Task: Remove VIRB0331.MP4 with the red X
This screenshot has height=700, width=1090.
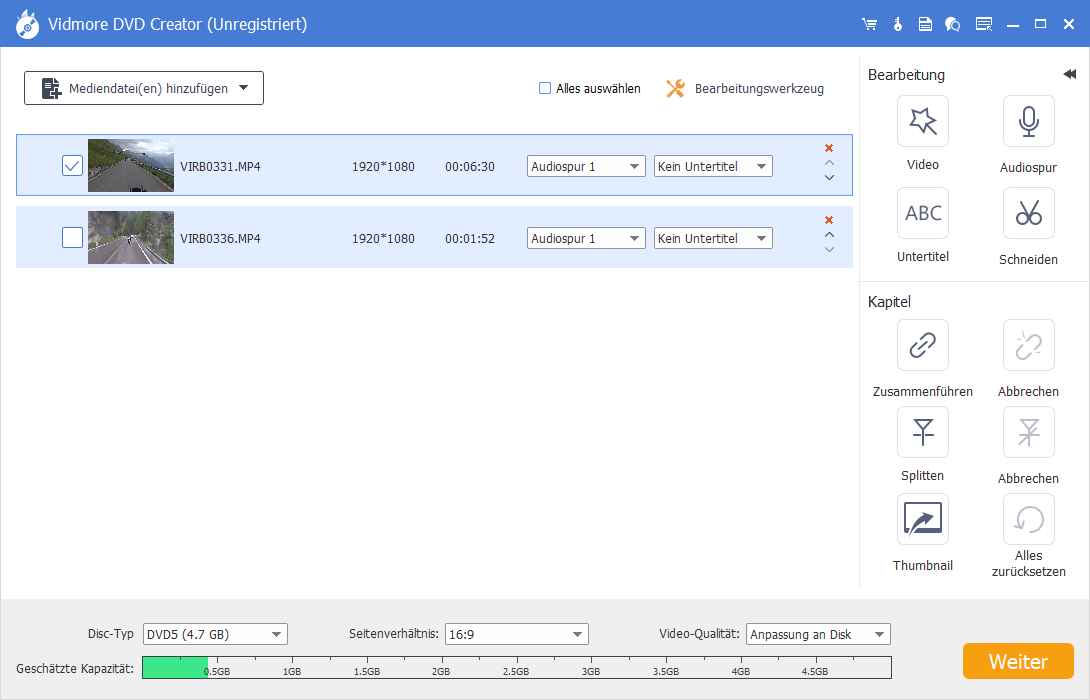Action: click(x=828, y=148)
